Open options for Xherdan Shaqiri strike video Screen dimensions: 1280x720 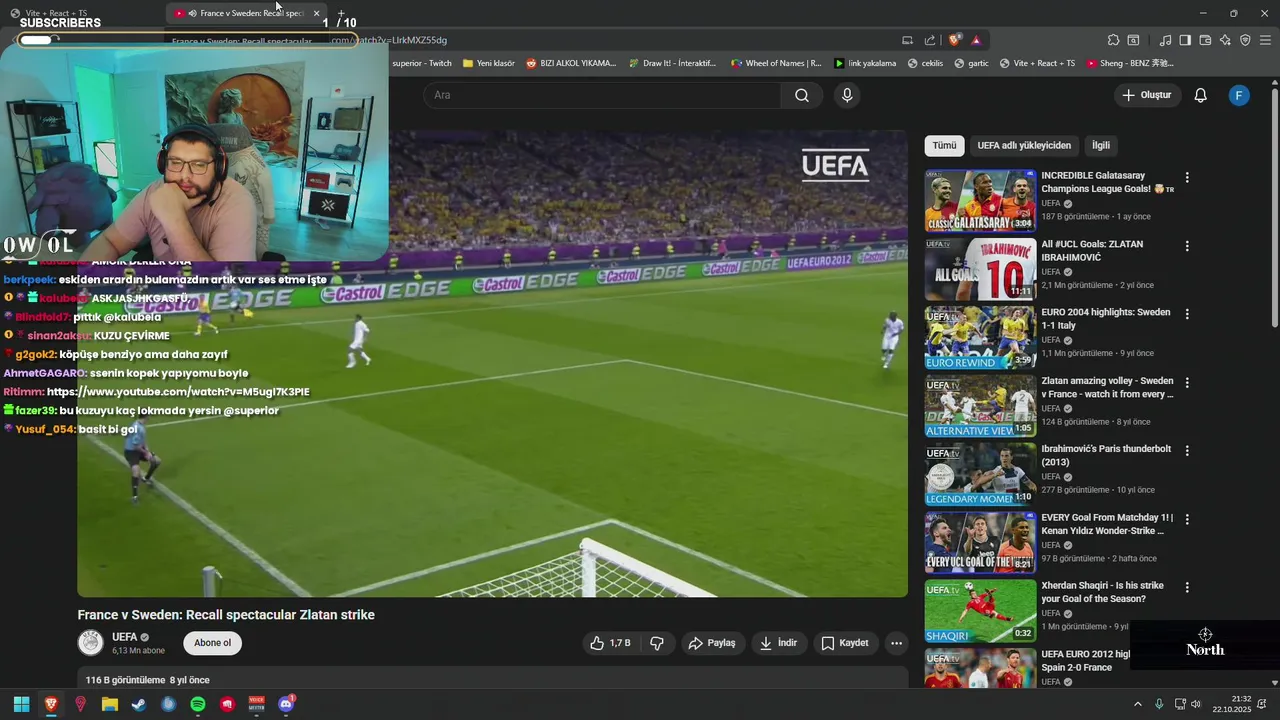(1187, 588)
